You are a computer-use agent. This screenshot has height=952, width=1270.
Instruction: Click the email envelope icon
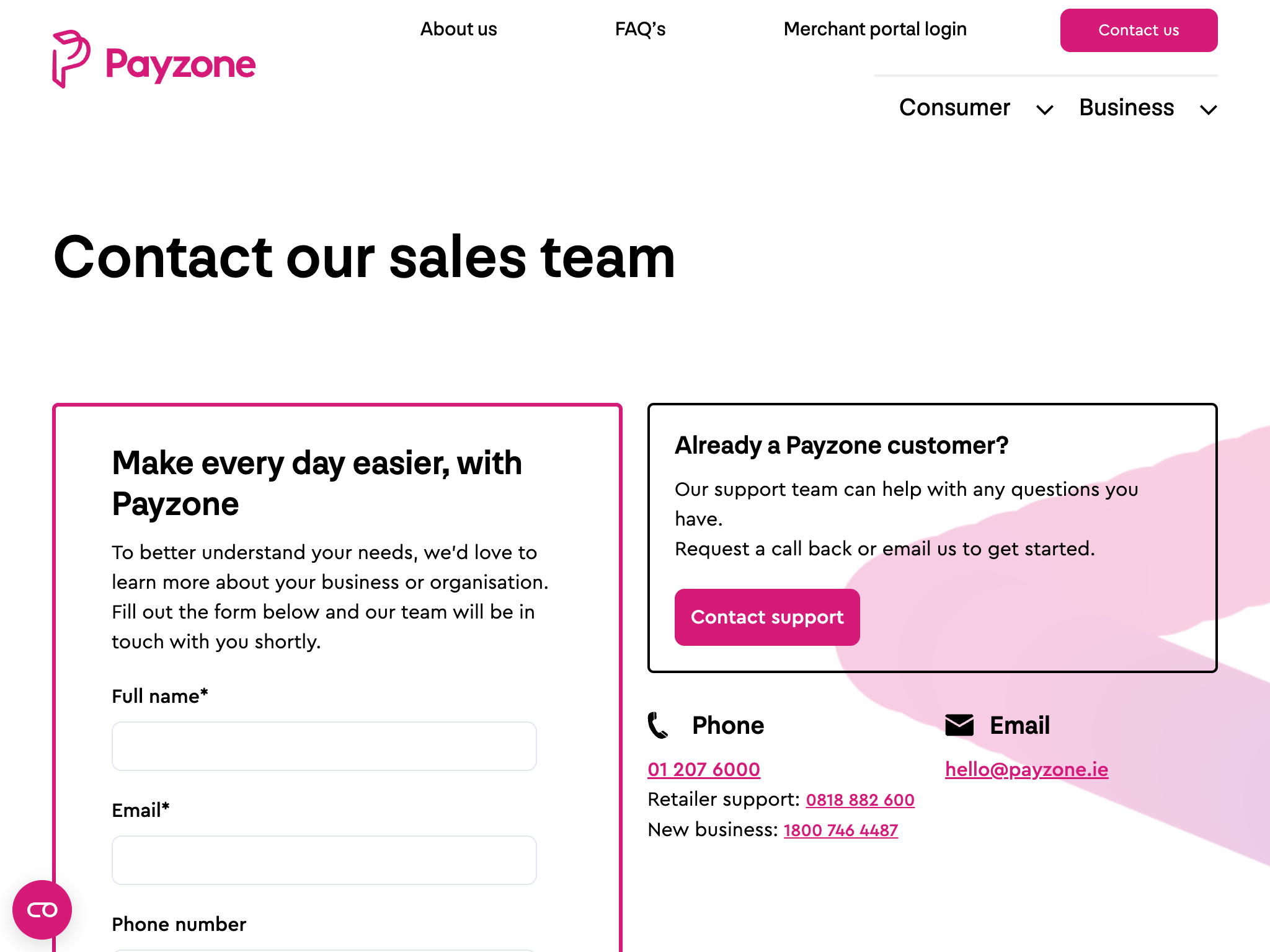pyautogui.click(x=959, y=725)
